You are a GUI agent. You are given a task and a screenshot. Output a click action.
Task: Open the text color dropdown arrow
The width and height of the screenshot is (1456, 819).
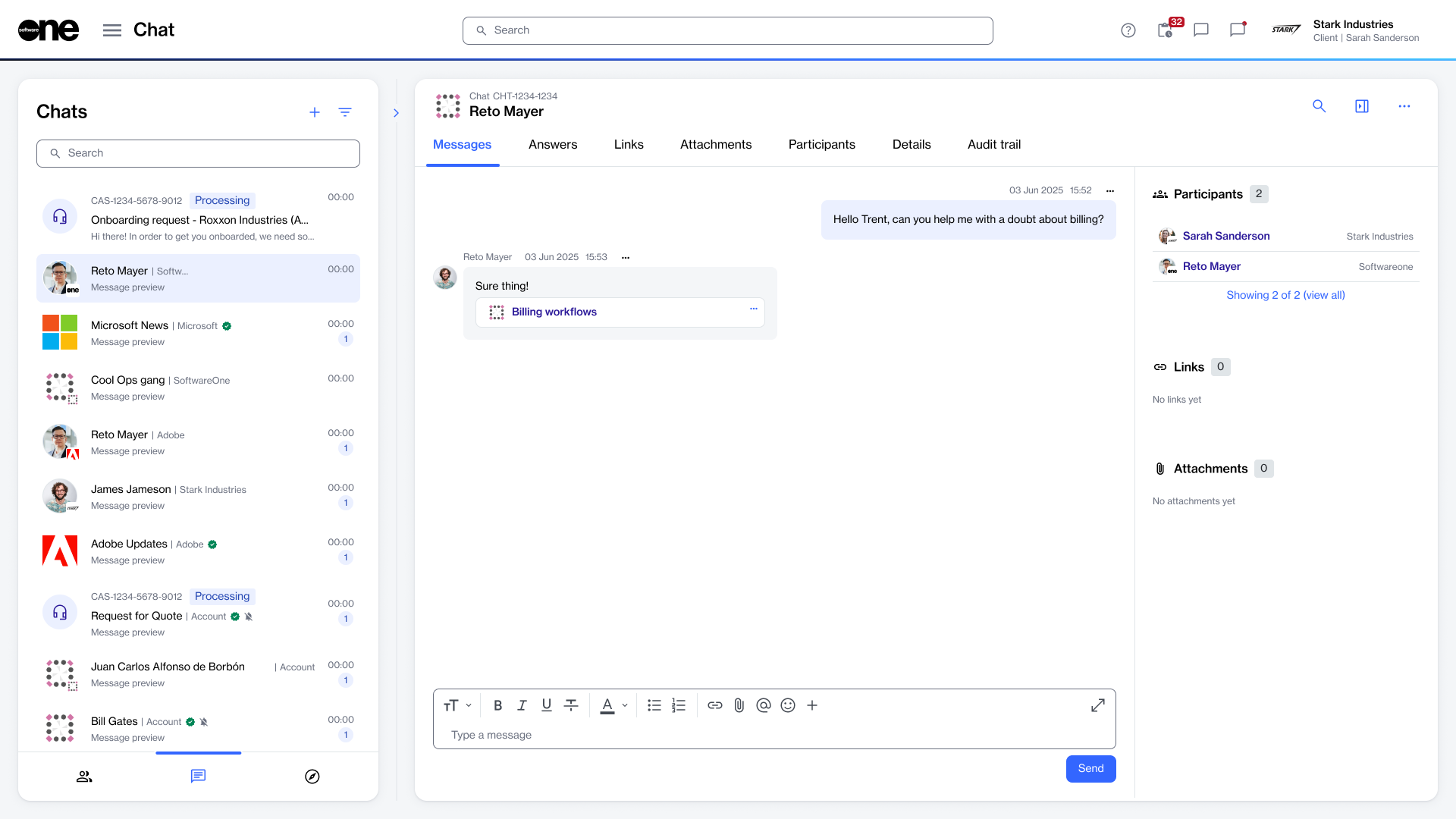[x=625, y=705]
